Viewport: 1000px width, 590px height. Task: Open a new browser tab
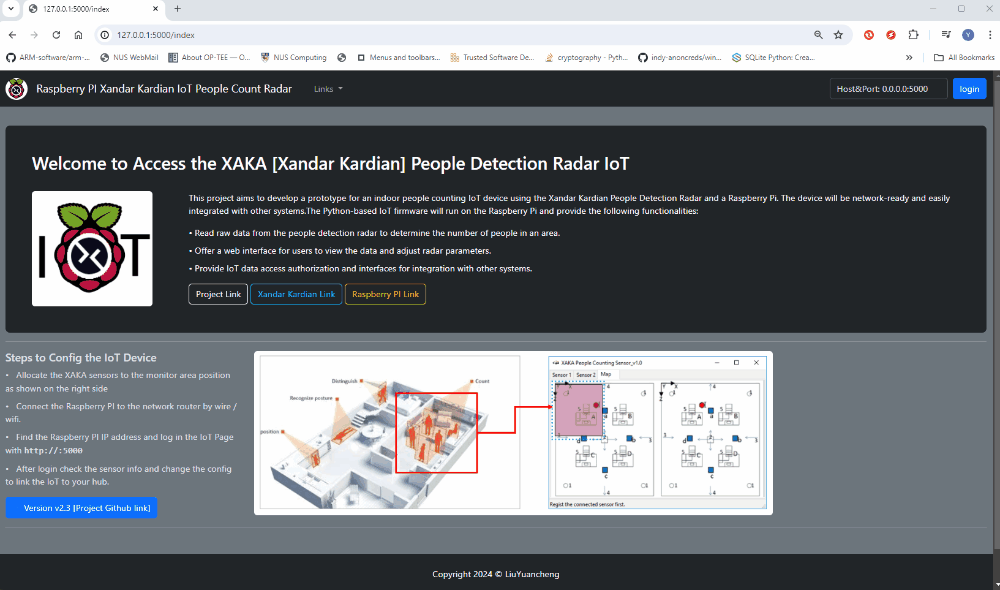coord(177,9)
